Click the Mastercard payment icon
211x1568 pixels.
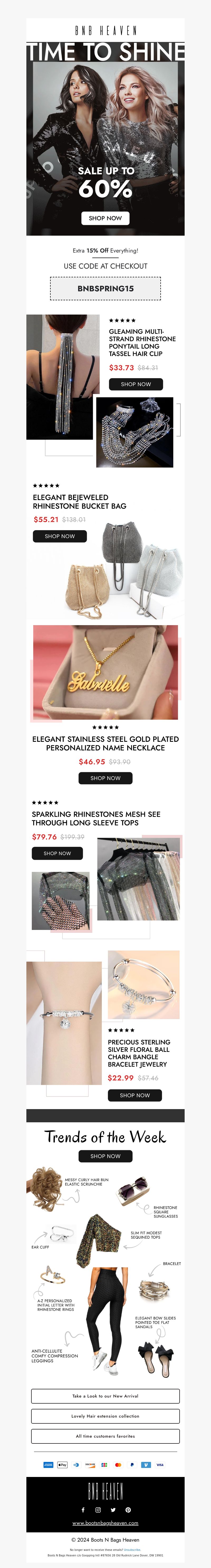[118, 1465]
